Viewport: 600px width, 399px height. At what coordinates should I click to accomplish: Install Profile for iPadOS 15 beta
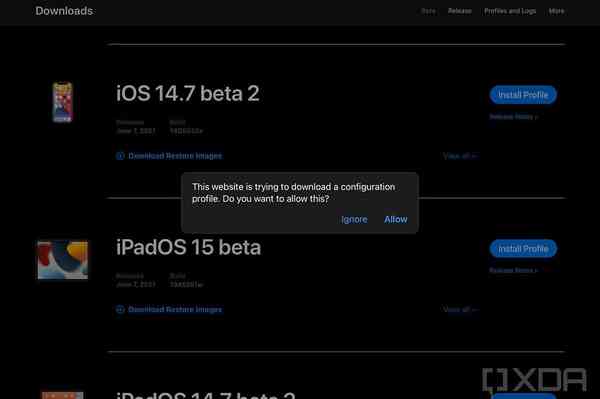(523, 249)
